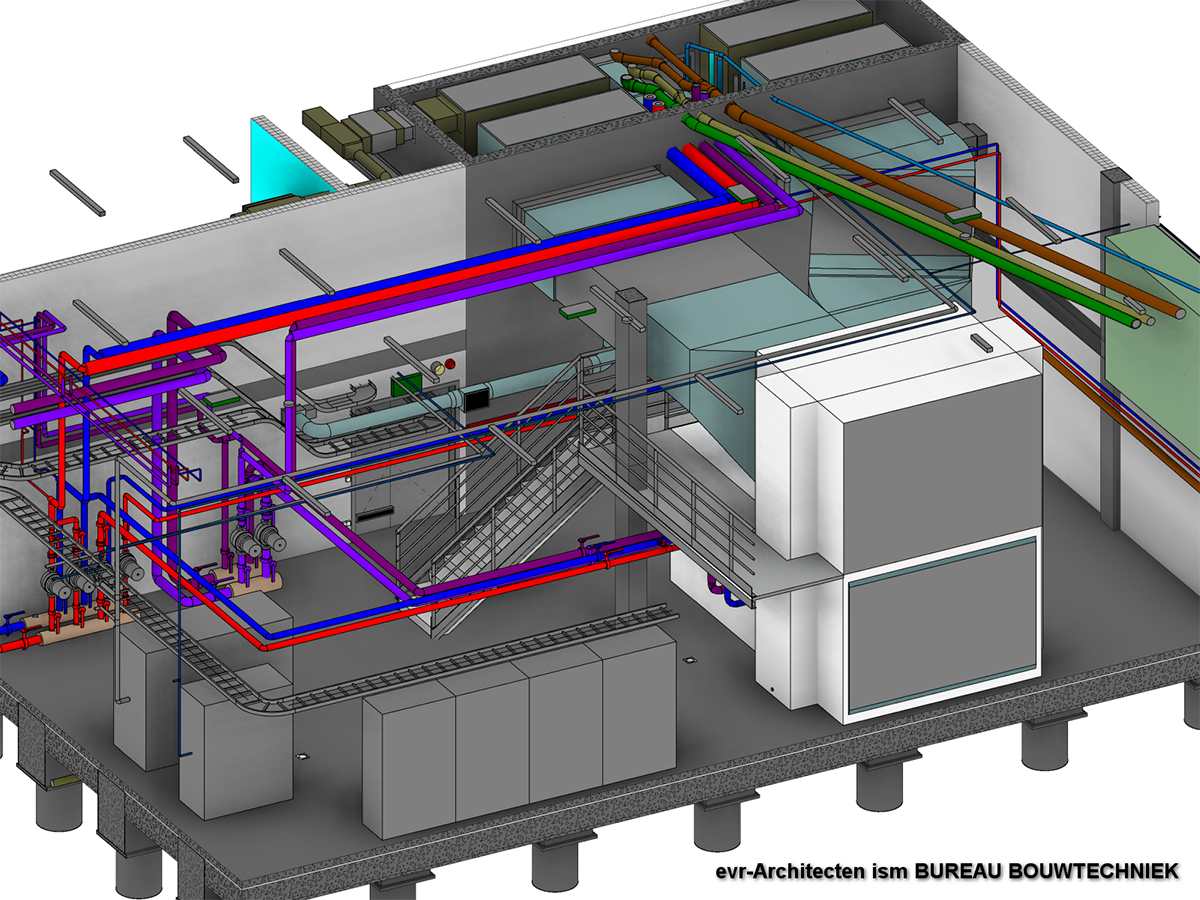1200x900 pixels.
Task: Click the large white air handling unit
Action: click(x=900, y=520)
